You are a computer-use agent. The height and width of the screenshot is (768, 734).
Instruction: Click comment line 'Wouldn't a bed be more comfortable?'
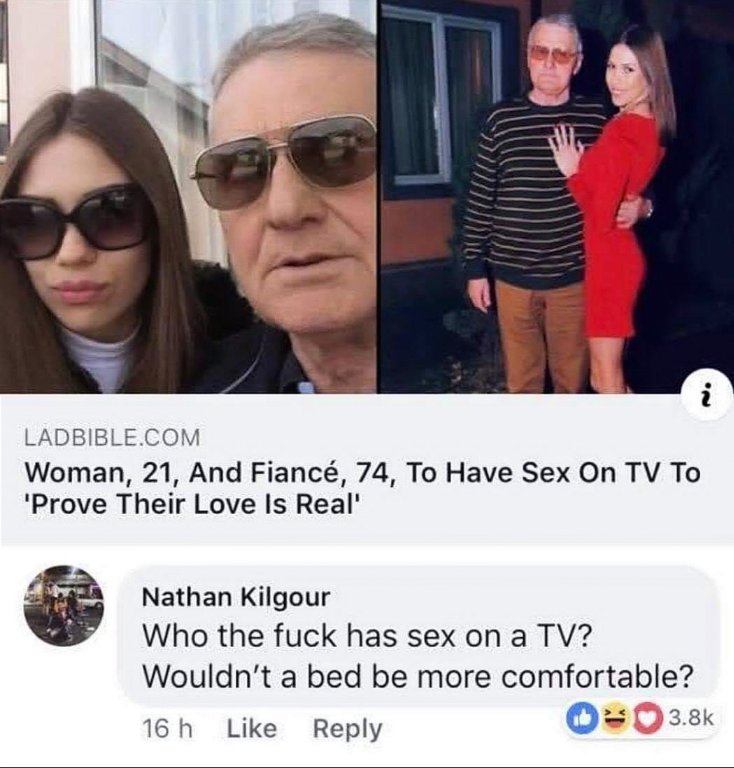[418, 676]
